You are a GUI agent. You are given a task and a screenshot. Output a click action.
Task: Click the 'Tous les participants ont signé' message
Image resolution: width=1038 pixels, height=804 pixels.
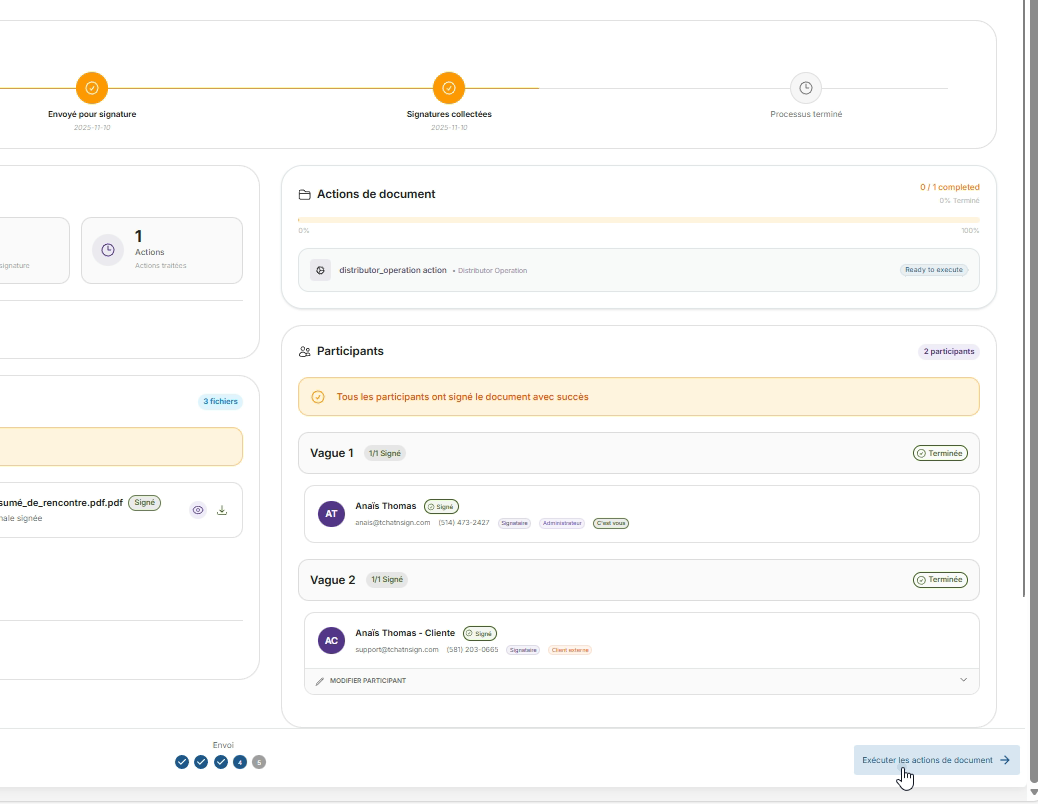click(x=462, y=397)
